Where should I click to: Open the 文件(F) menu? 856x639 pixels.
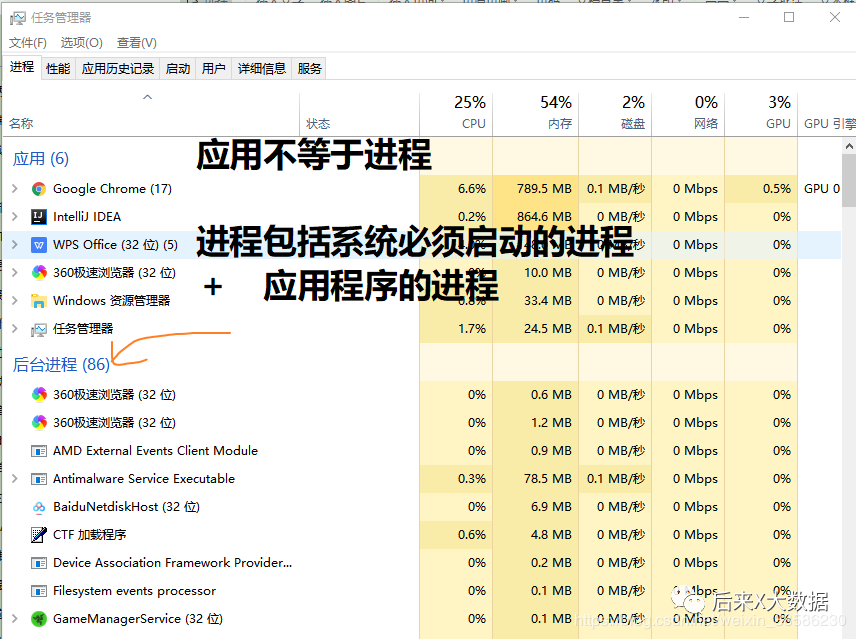point(28,43)
